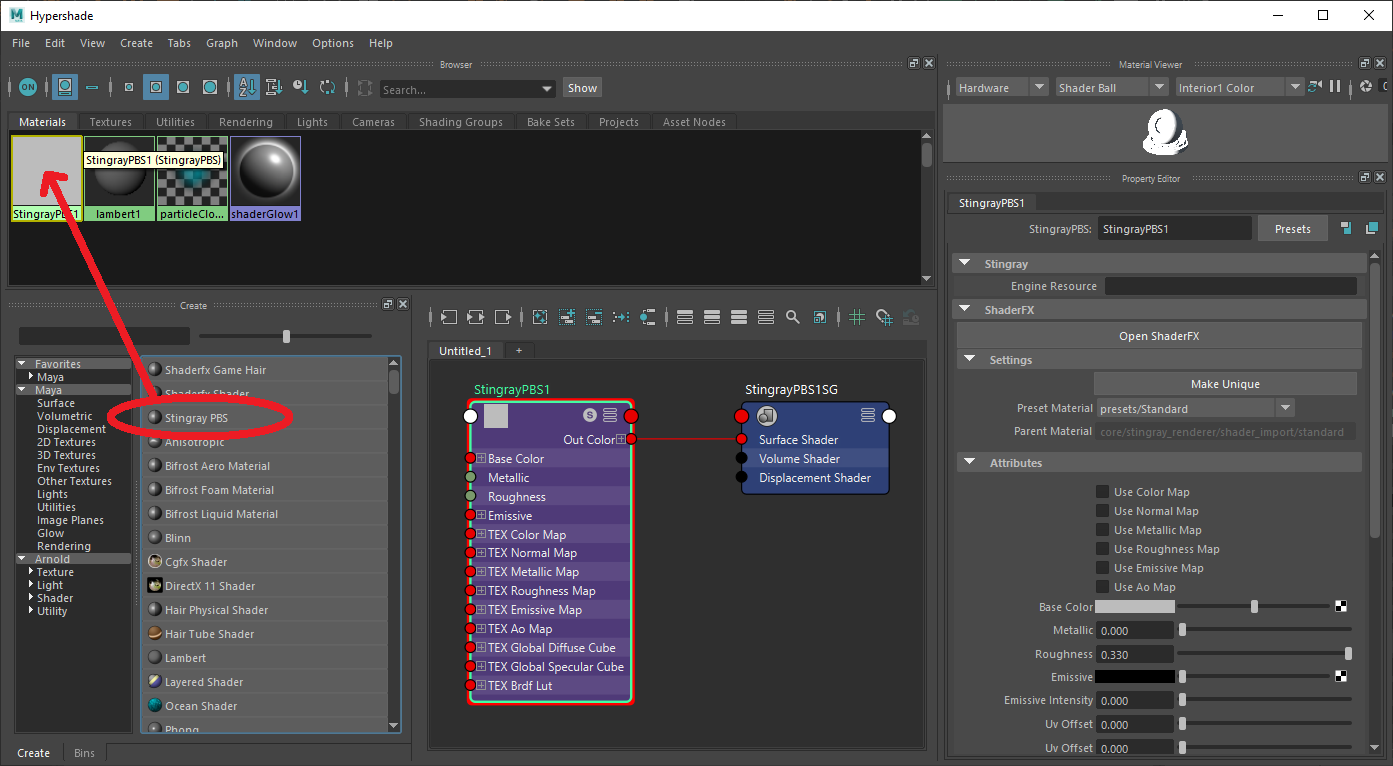Click the magnifier search icon in graph toolbar
This screenshot has height=766, width=1393.
click(x=792, y=317)
